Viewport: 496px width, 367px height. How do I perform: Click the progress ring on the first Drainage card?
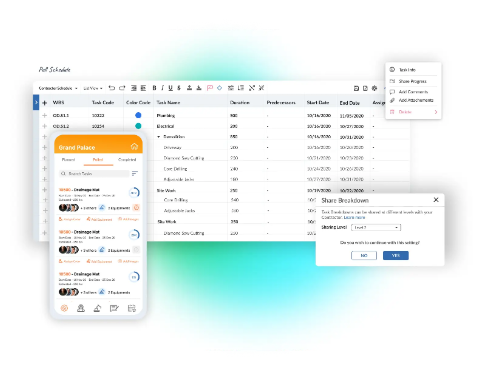point(134,192)
